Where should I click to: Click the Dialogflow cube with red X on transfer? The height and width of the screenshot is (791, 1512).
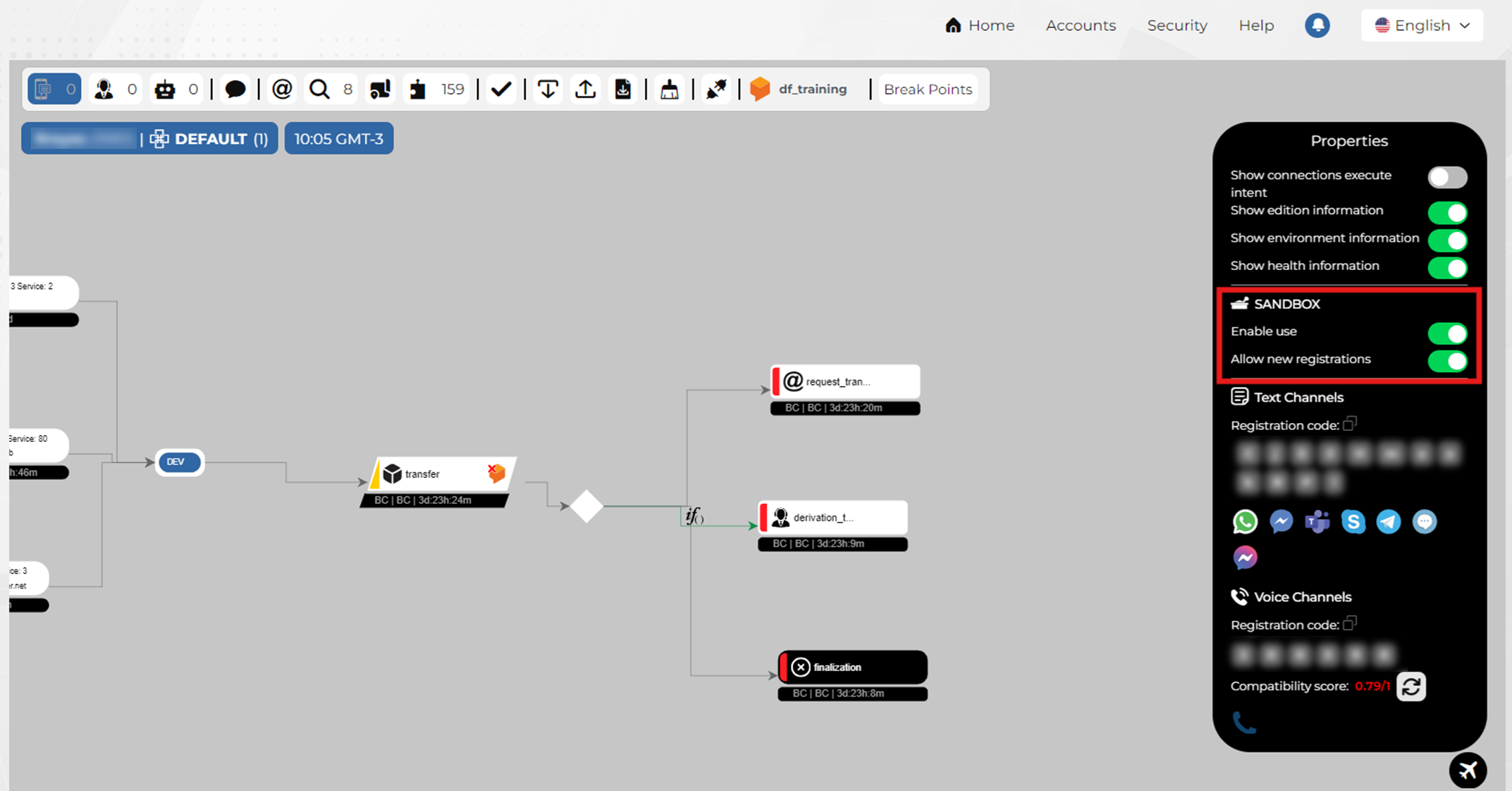click(x=497, y=473)
